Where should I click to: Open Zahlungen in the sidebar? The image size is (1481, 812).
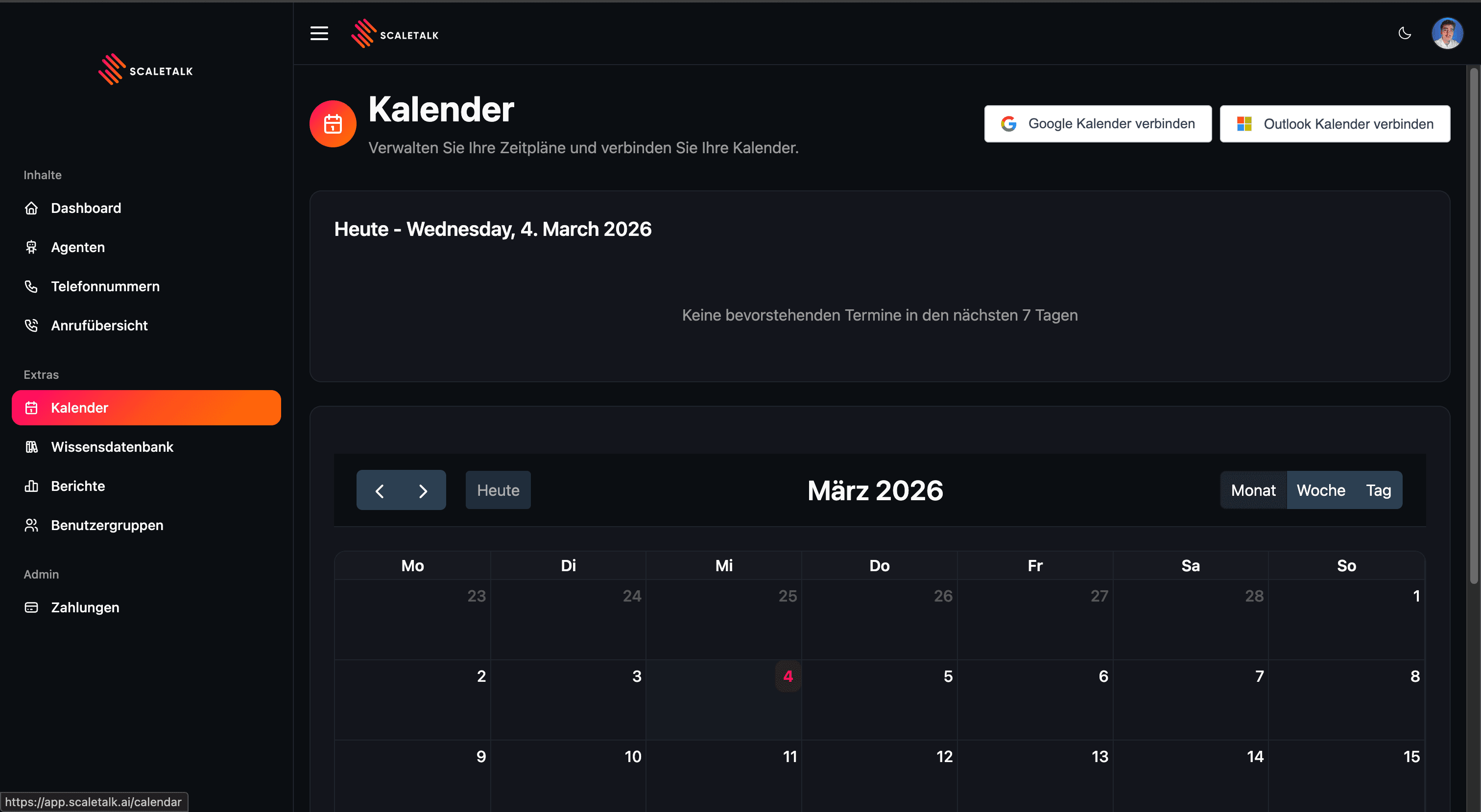[x=85, y=607]
